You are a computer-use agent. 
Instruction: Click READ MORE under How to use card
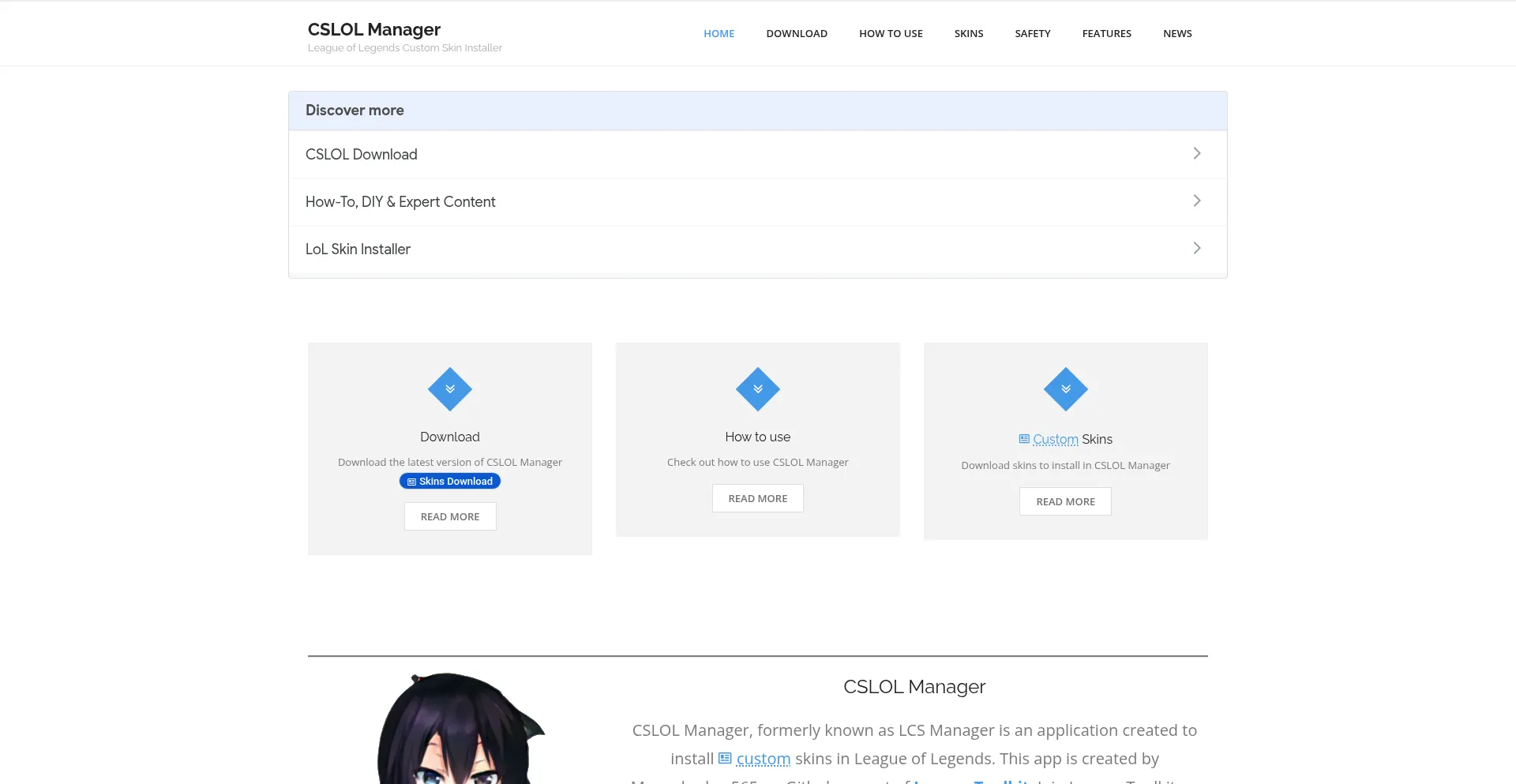pyautogui.click(x=758, y=498)
